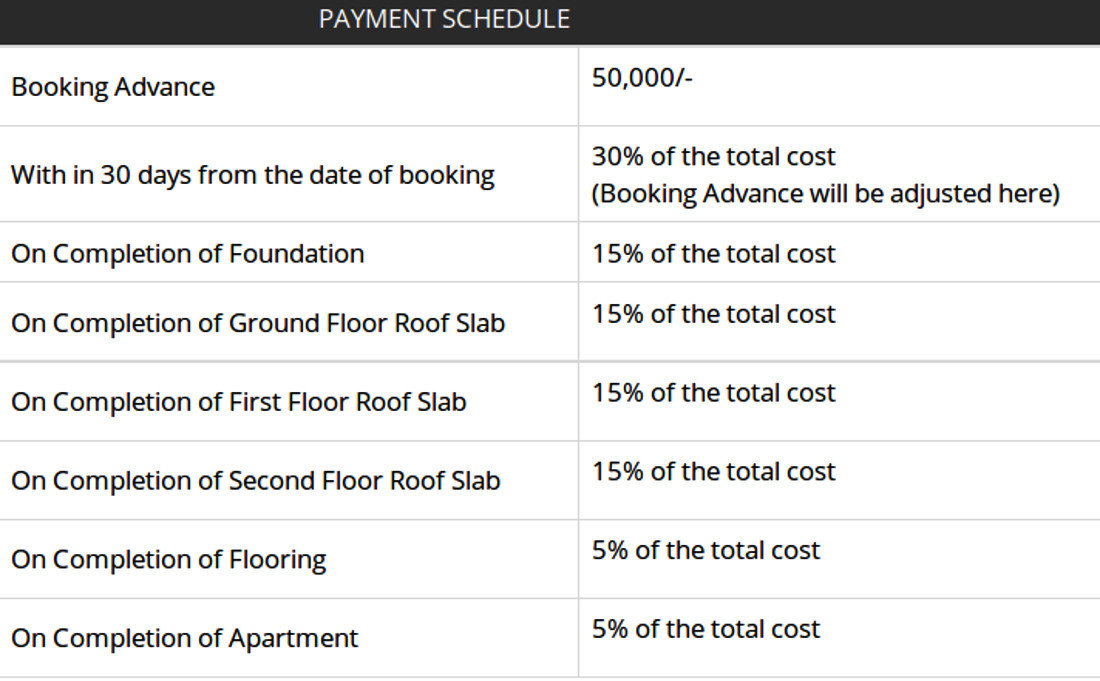Click the 5% cost for Flooring row
This screenshot has width=1100, height=681.
pos(706,551)
